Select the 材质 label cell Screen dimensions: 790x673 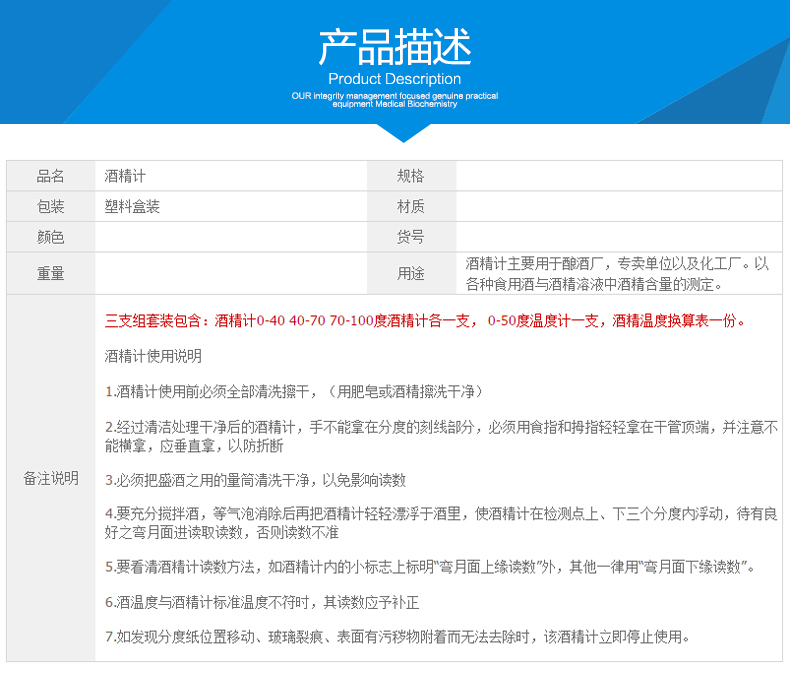[x=411, y=207]
